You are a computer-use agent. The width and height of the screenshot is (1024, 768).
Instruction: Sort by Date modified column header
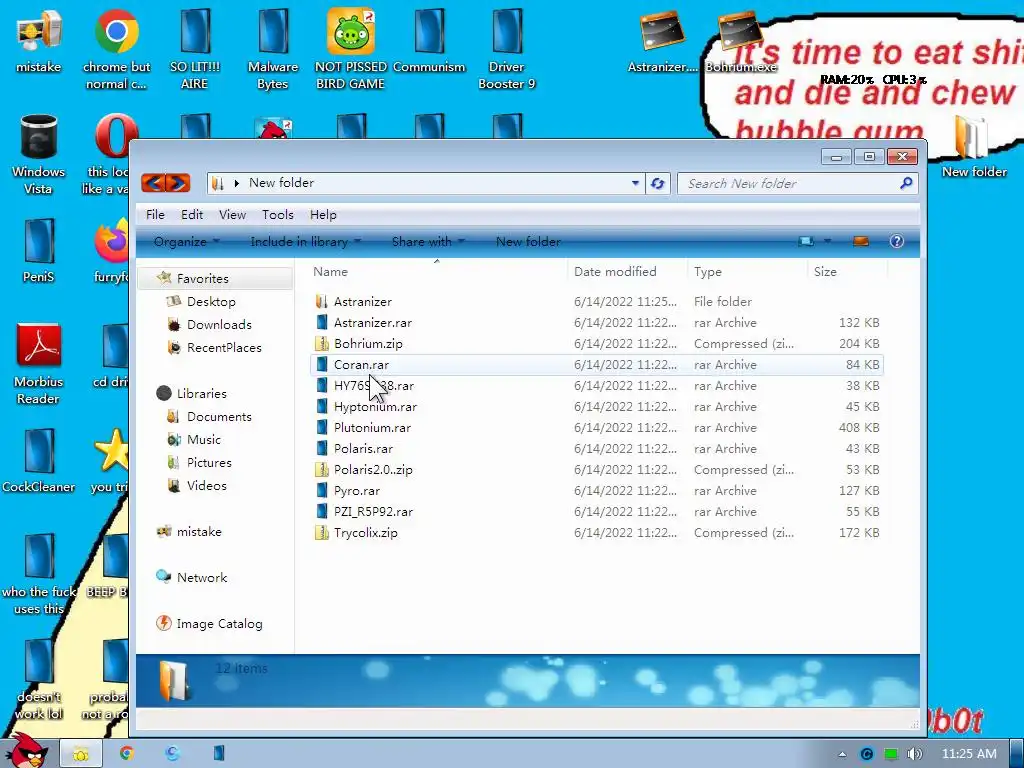click(615, 272)
